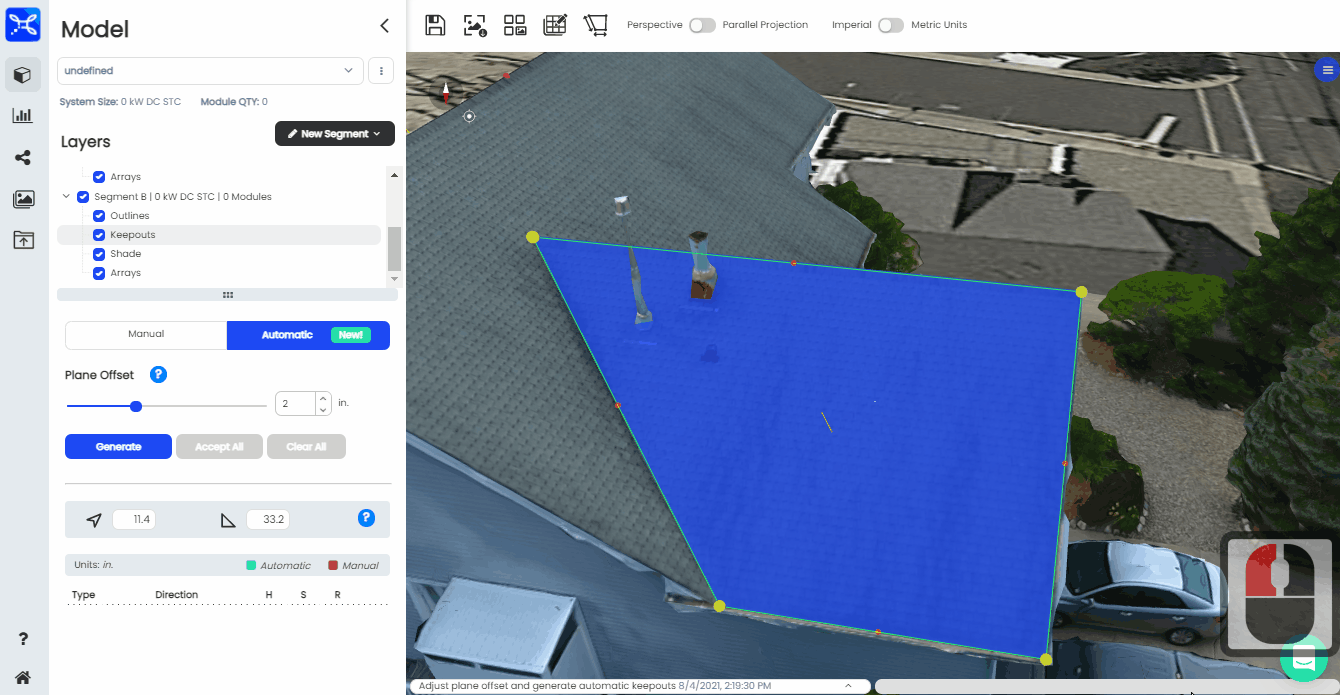Toggle Perspective / Parallel Projection switch
This screenshot has width=1340, height=695.
[x=702, y=25]
